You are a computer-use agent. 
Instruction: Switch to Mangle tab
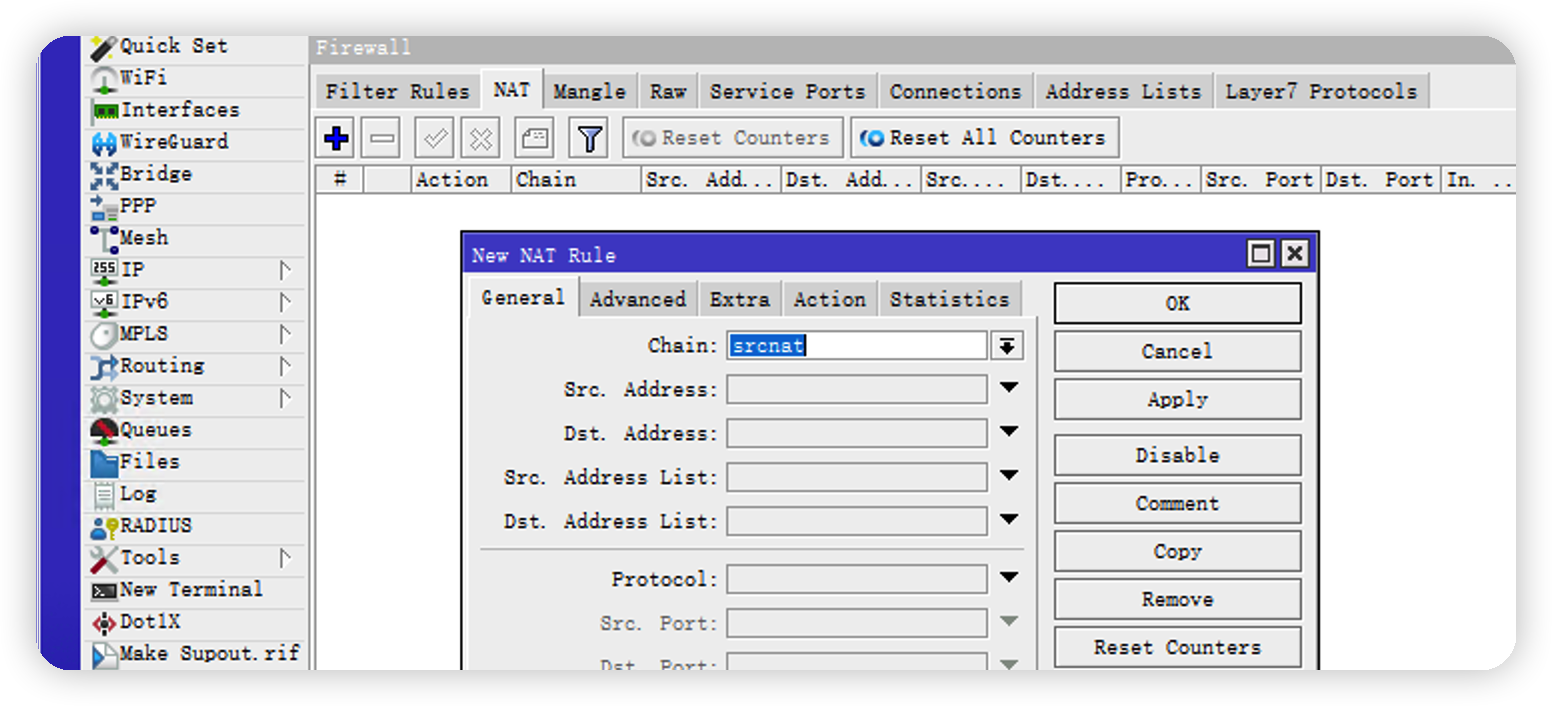(589, 91)
